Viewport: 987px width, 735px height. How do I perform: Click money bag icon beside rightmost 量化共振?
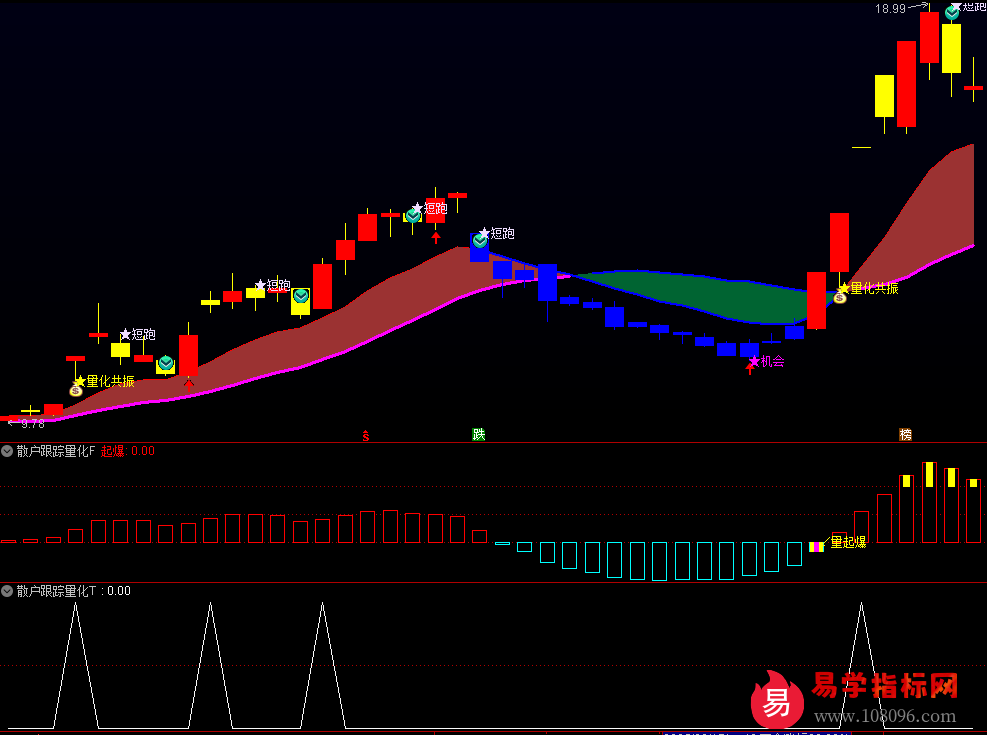[840, 298]
